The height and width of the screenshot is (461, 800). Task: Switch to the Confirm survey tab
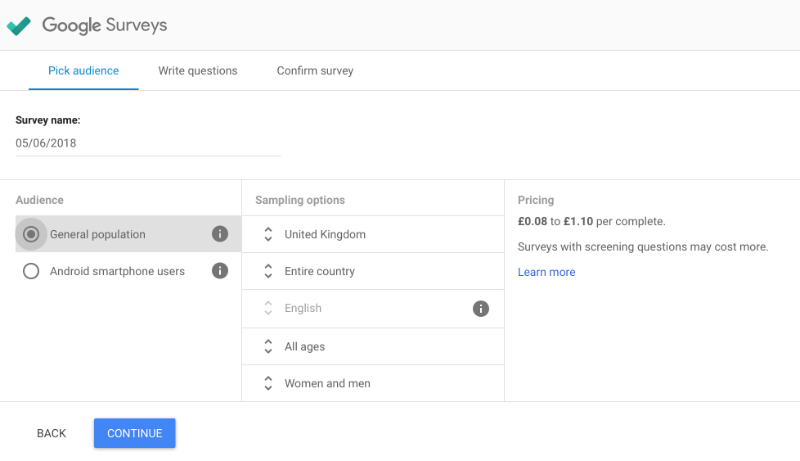coord(315,71)
